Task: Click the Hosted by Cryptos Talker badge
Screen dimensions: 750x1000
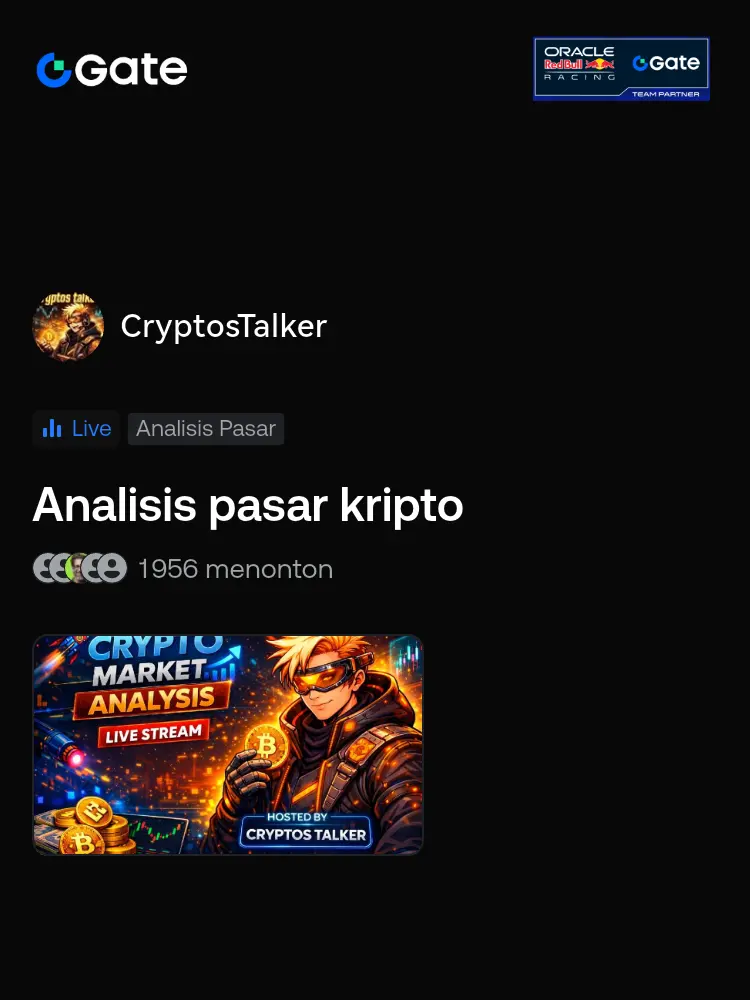Action: click(x=305, y=829)
